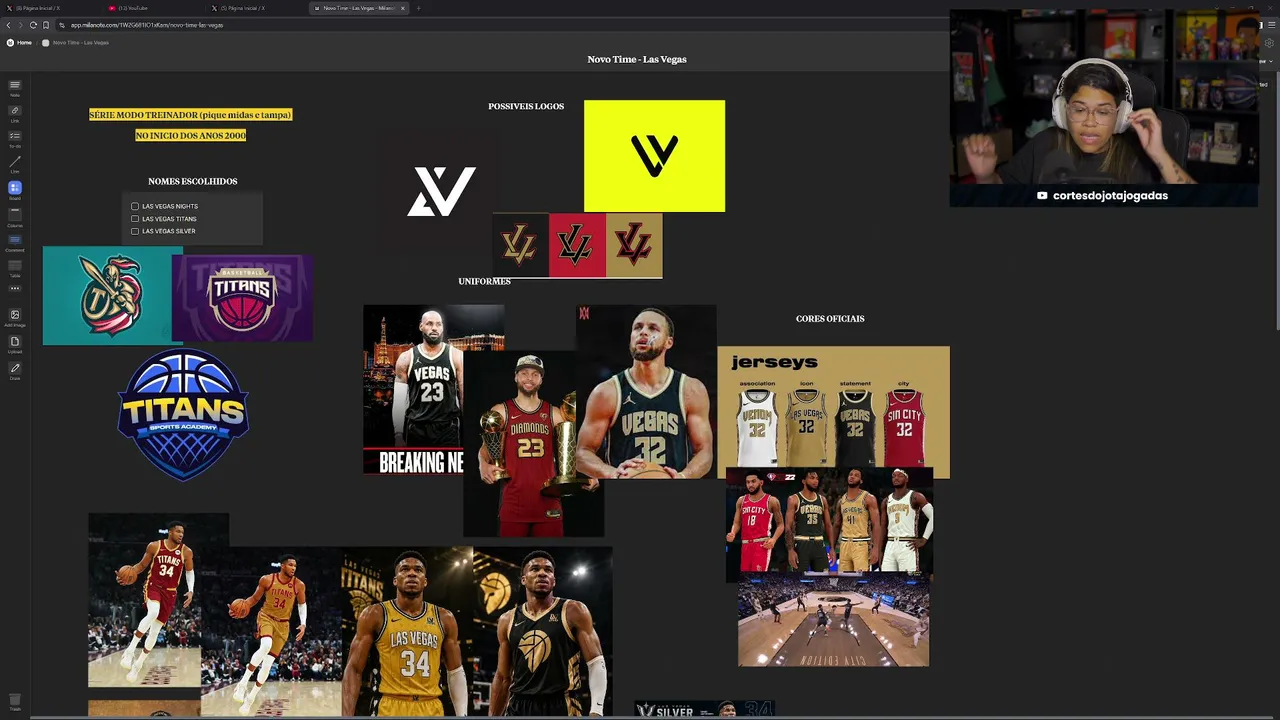
Task: Check the LAS VEGAS SILVER checkbox
Action: point(135,231)
